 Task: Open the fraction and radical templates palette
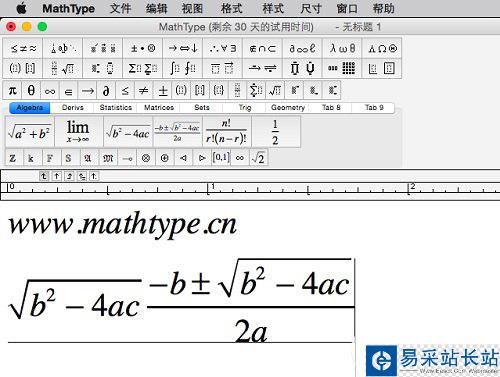63,68
